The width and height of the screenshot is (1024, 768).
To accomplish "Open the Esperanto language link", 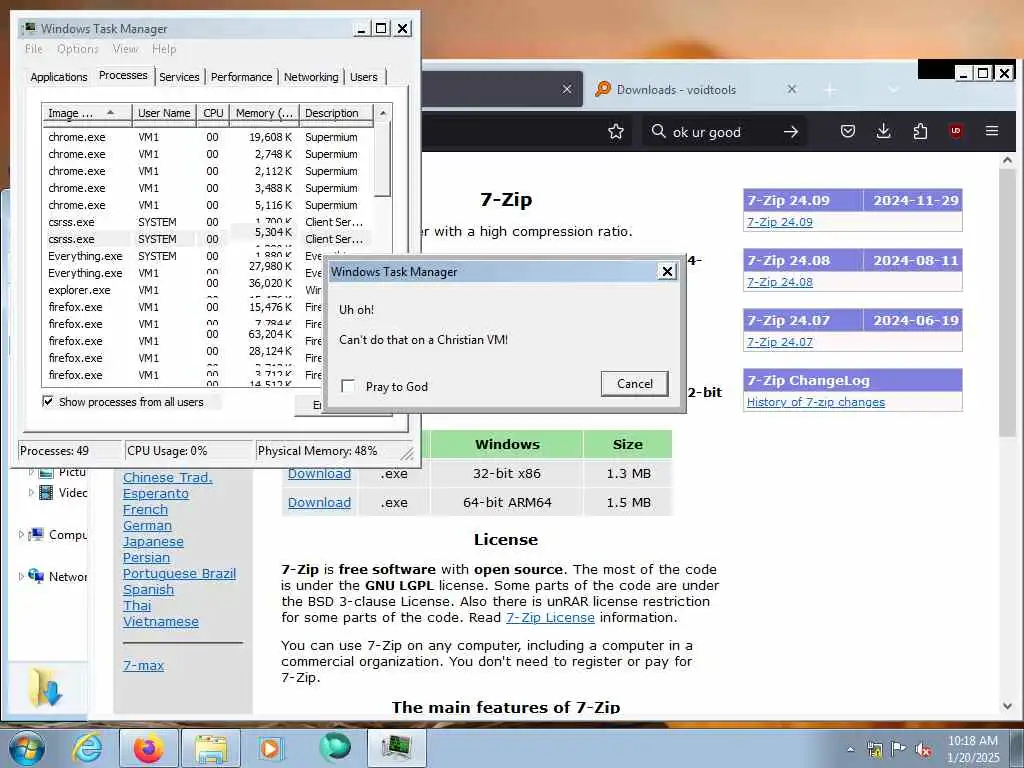I will pyautogui.click(x=155, y=494).
